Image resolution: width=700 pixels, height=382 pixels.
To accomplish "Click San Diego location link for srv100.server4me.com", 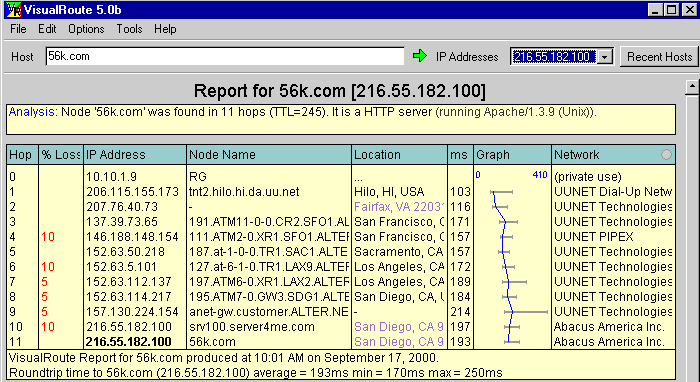I will click(399, 327).
